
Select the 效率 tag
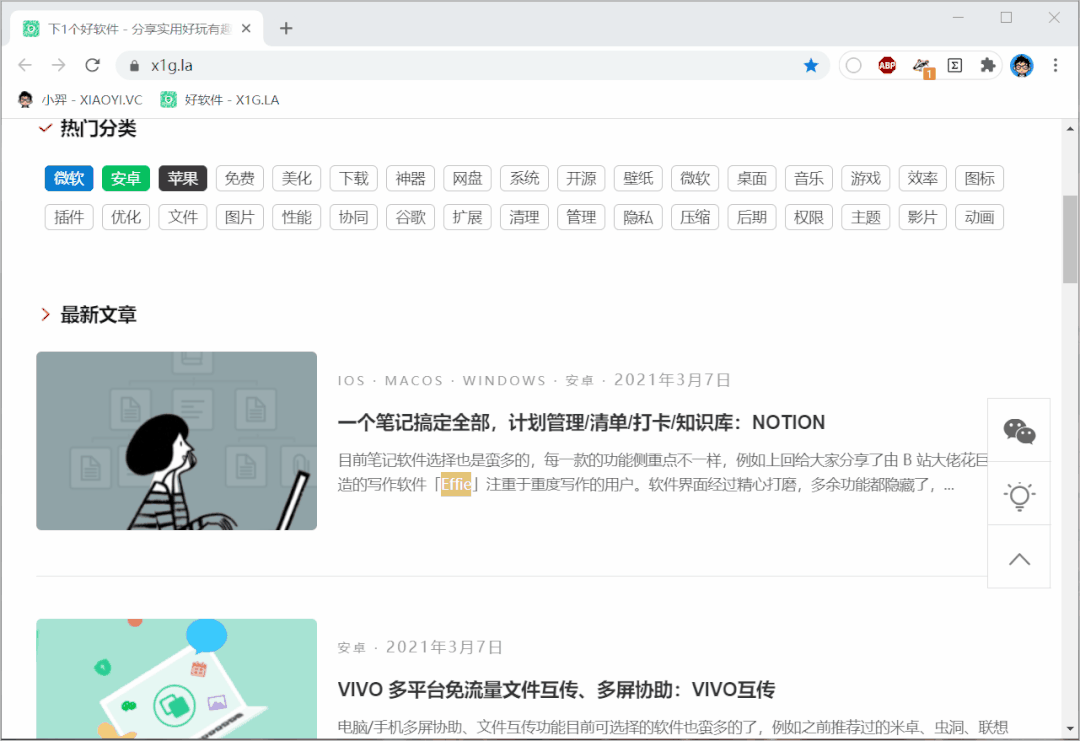coord(923,178)
